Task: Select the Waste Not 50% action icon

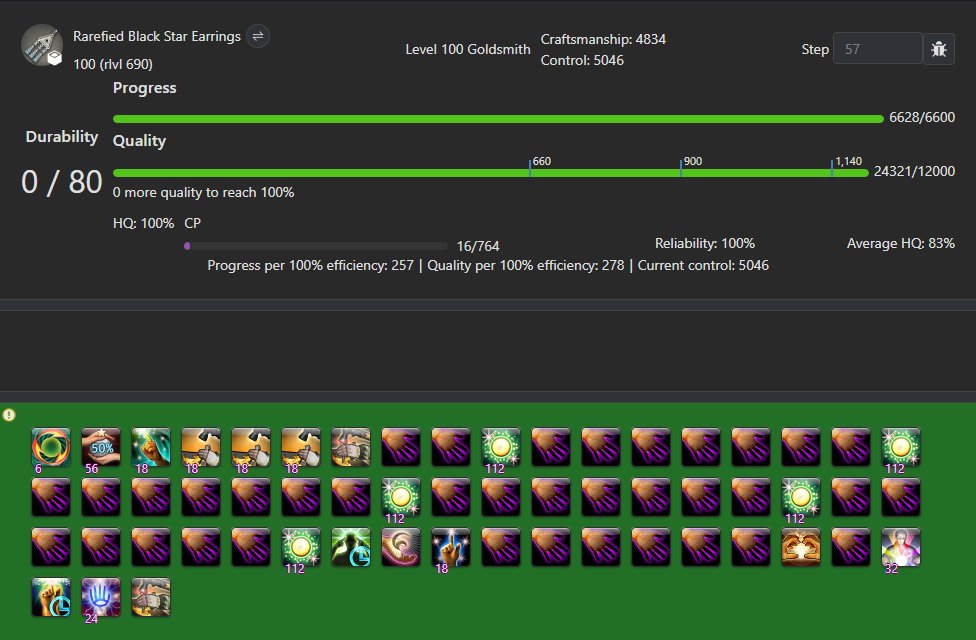Action: pyautogui.click(x=101, y=447)
